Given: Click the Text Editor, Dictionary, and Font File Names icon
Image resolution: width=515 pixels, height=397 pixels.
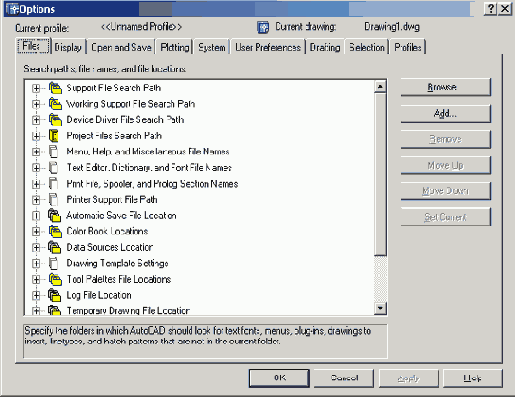Looking at the screenshot, I should pos(53,168).
